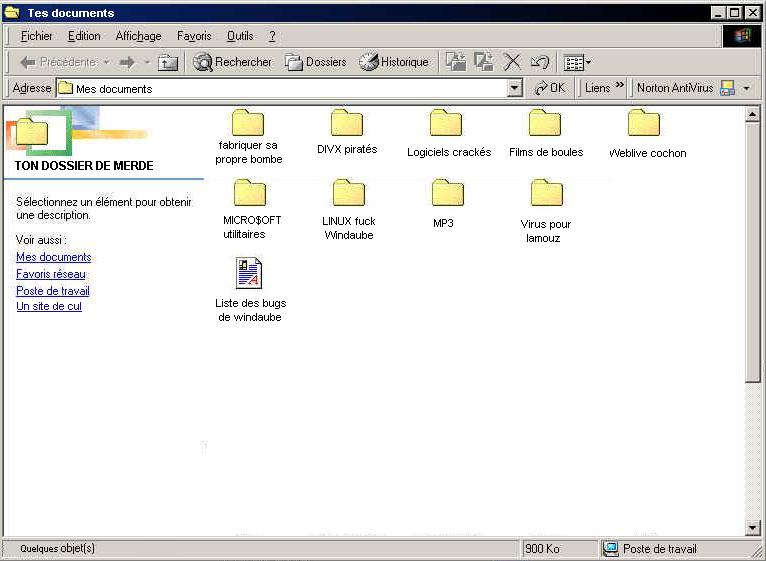Click the vertical scrollbar up arrow

[x=752, y=114]
